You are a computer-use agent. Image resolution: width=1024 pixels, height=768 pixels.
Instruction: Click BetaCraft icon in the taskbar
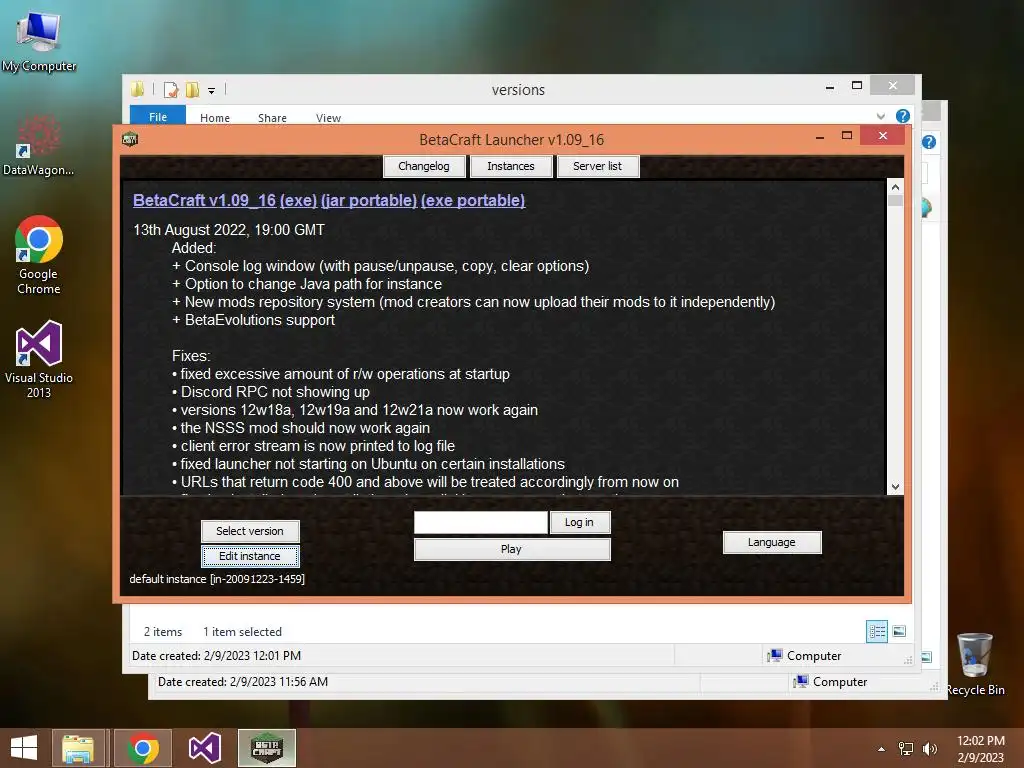pyautogui.click(x=266, y=748)
